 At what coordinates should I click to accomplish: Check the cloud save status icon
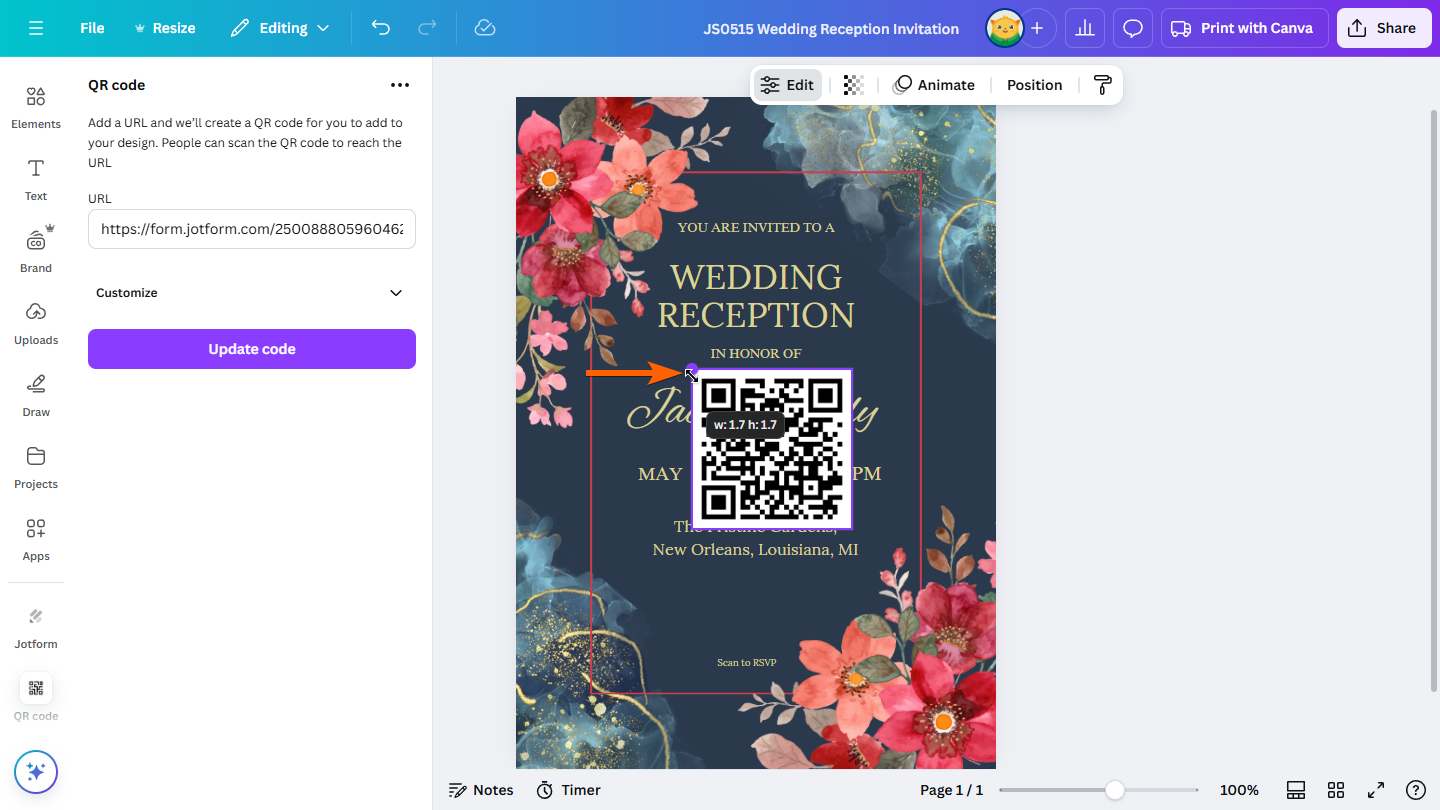pos(485,28)
